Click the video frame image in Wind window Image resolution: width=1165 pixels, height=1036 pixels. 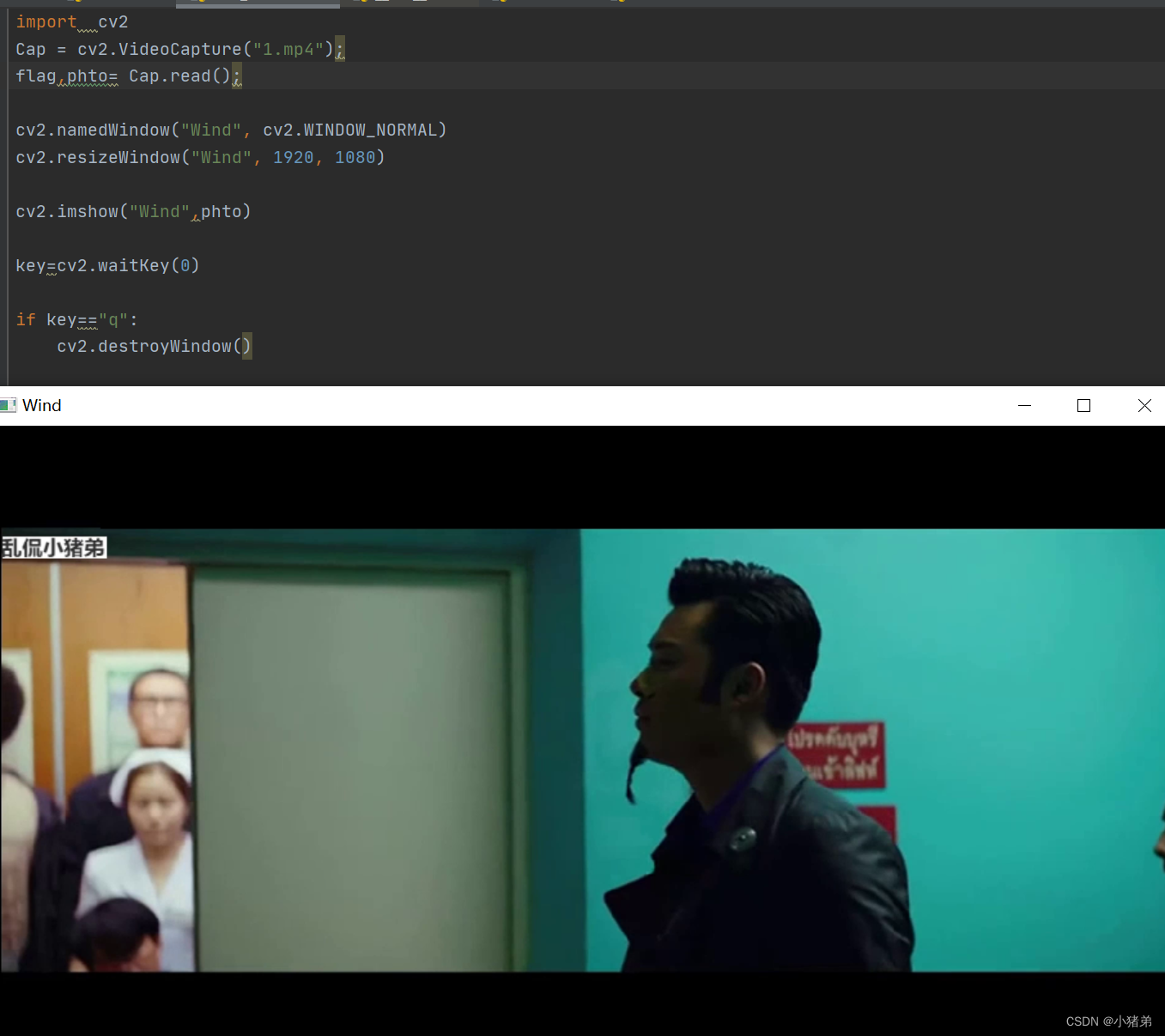pyautogui.click(x=582, y=749)
